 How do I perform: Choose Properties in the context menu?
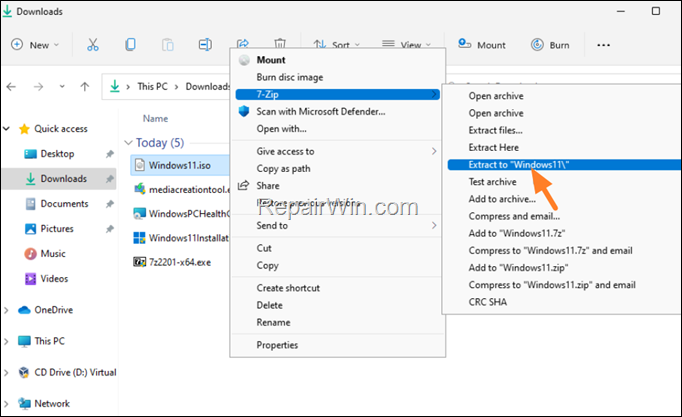tap(338, 345)
